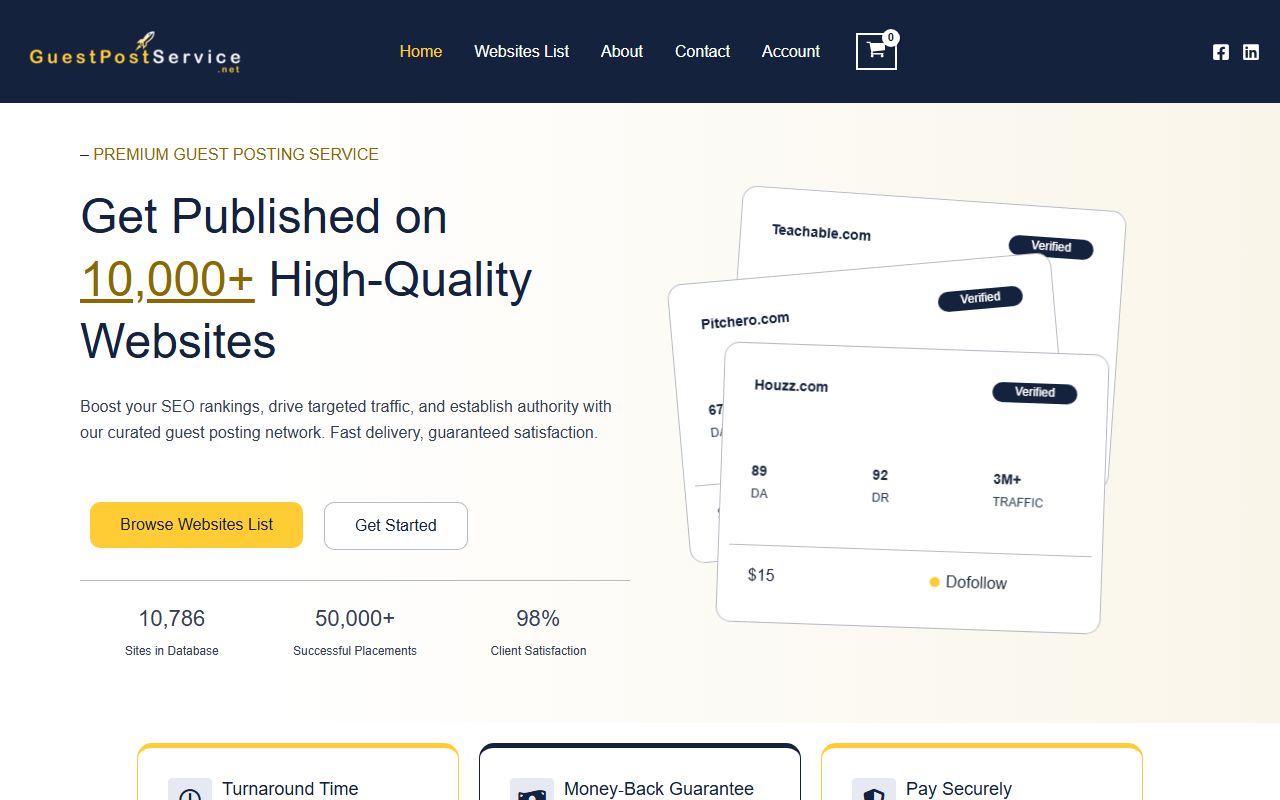Open the Facebook page icon
1280x800 pixels.
point(1221,52)
